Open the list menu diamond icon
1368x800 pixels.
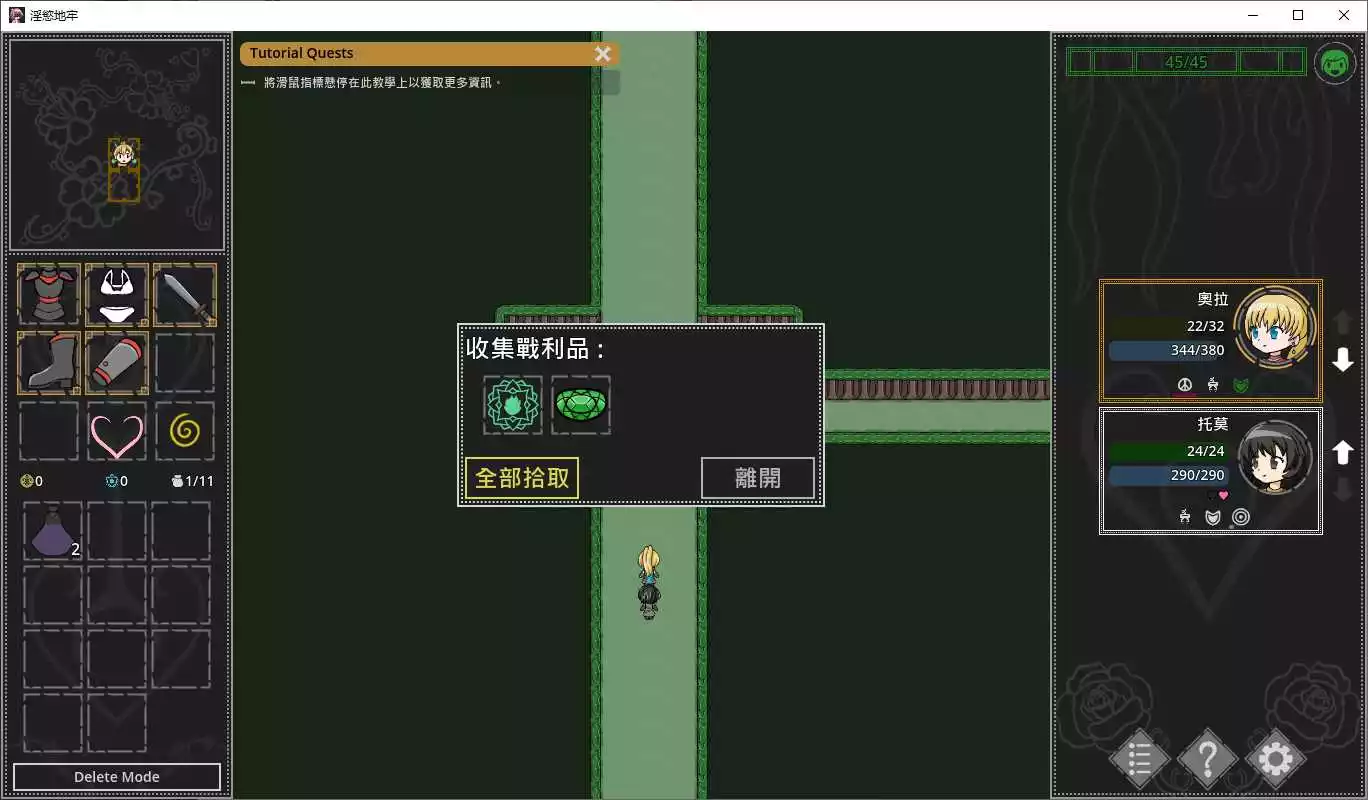pyautogui.click(x=1139, y=759)
